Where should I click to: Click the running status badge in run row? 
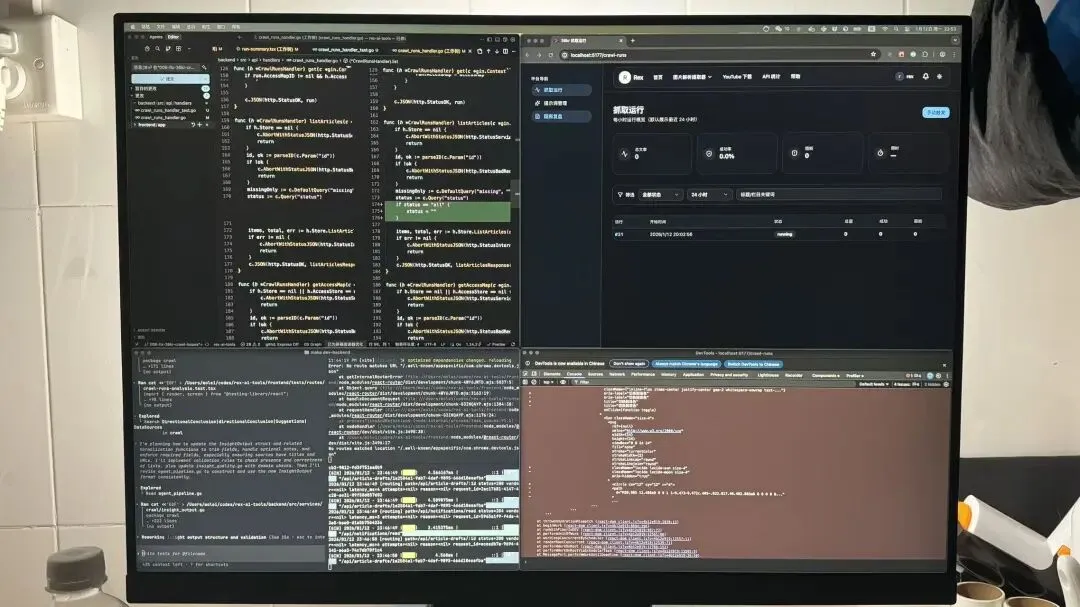785,234
